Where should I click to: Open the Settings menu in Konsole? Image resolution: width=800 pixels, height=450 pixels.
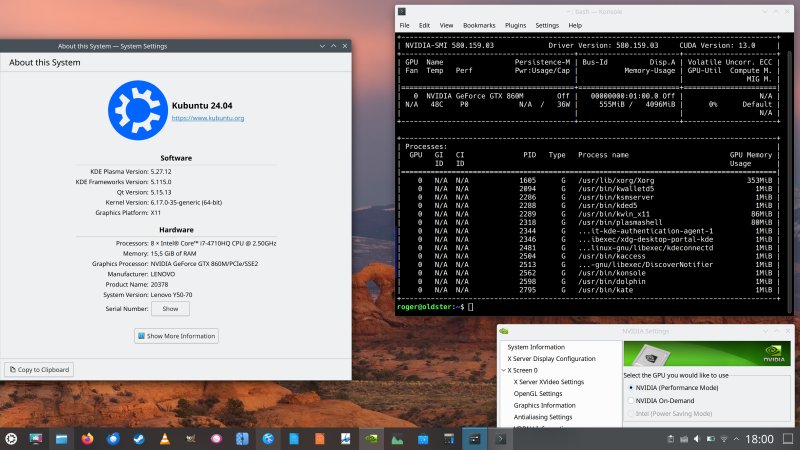[x=547, y=26]
